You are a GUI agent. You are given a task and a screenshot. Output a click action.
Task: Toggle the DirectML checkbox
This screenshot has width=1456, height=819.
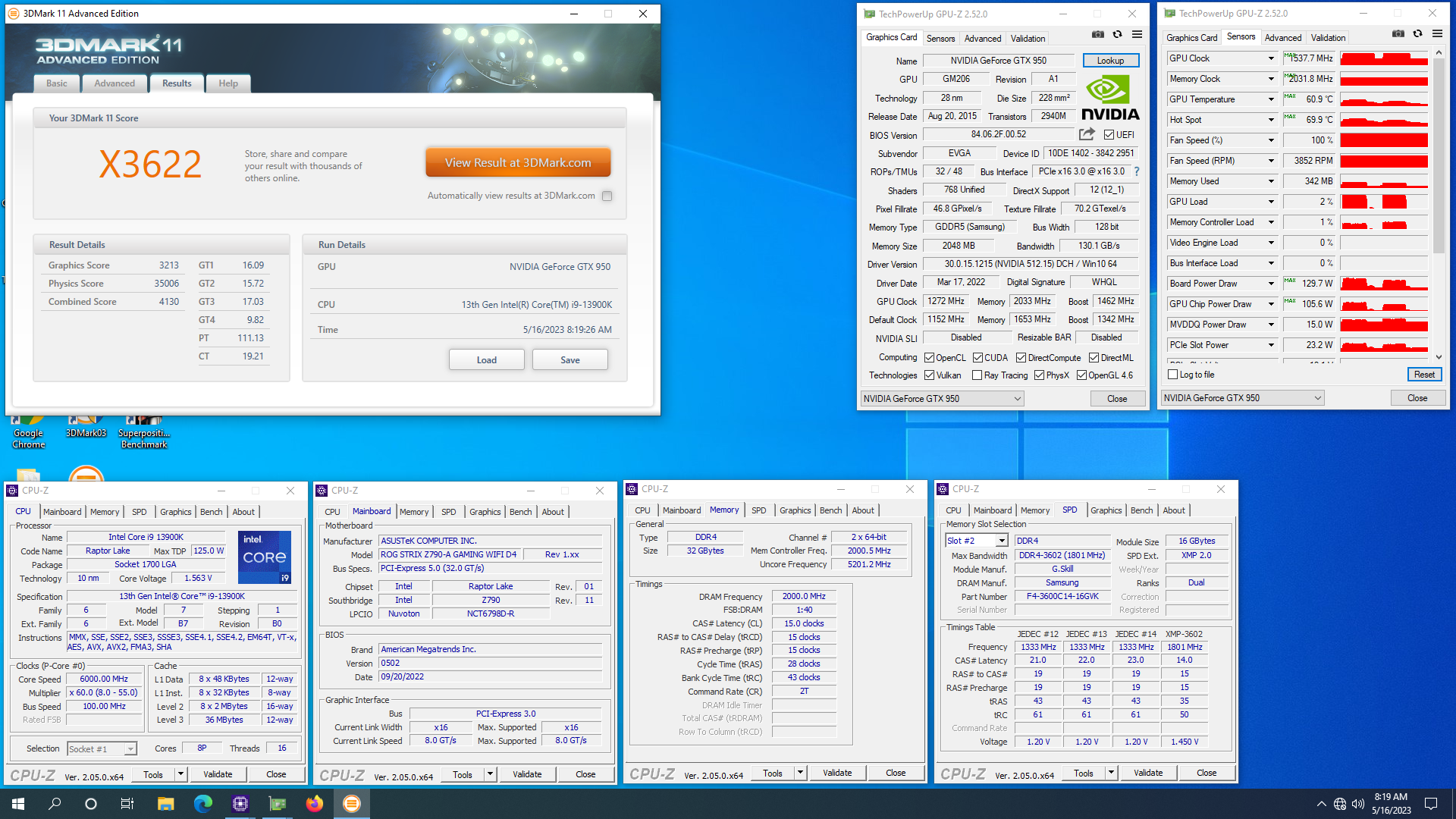point(1094,358)
